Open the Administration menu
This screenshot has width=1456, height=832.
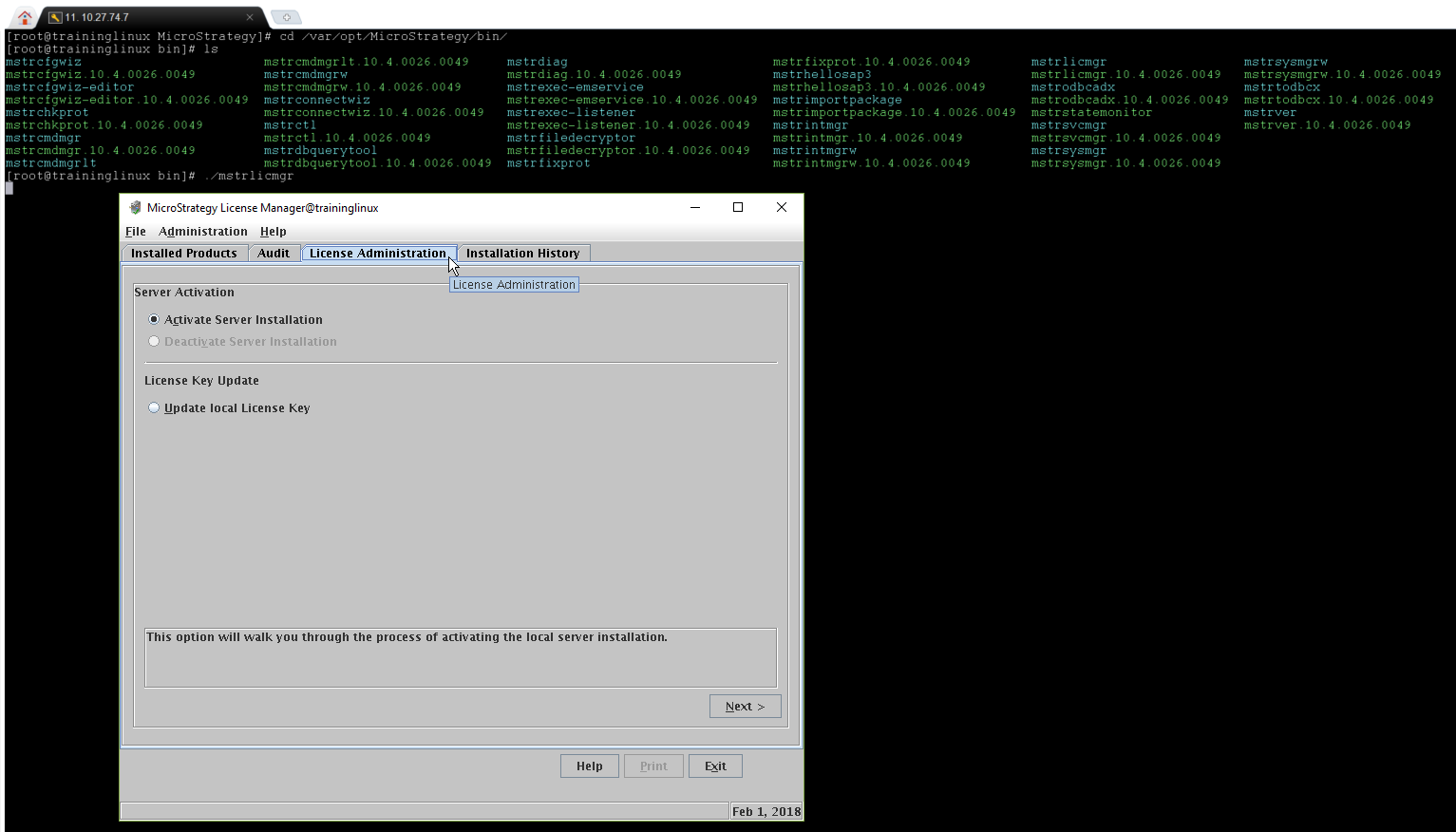pyautogui.click(x=202, y=231)
